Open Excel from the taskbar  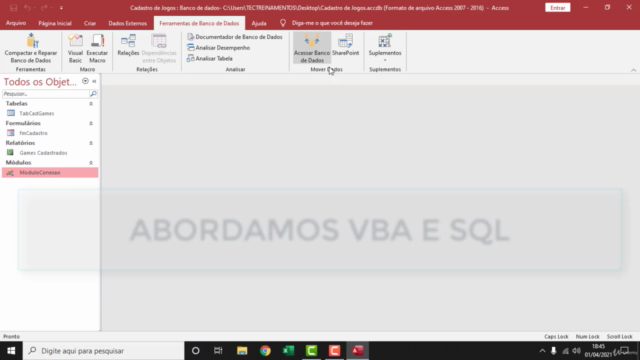point(289,351)
